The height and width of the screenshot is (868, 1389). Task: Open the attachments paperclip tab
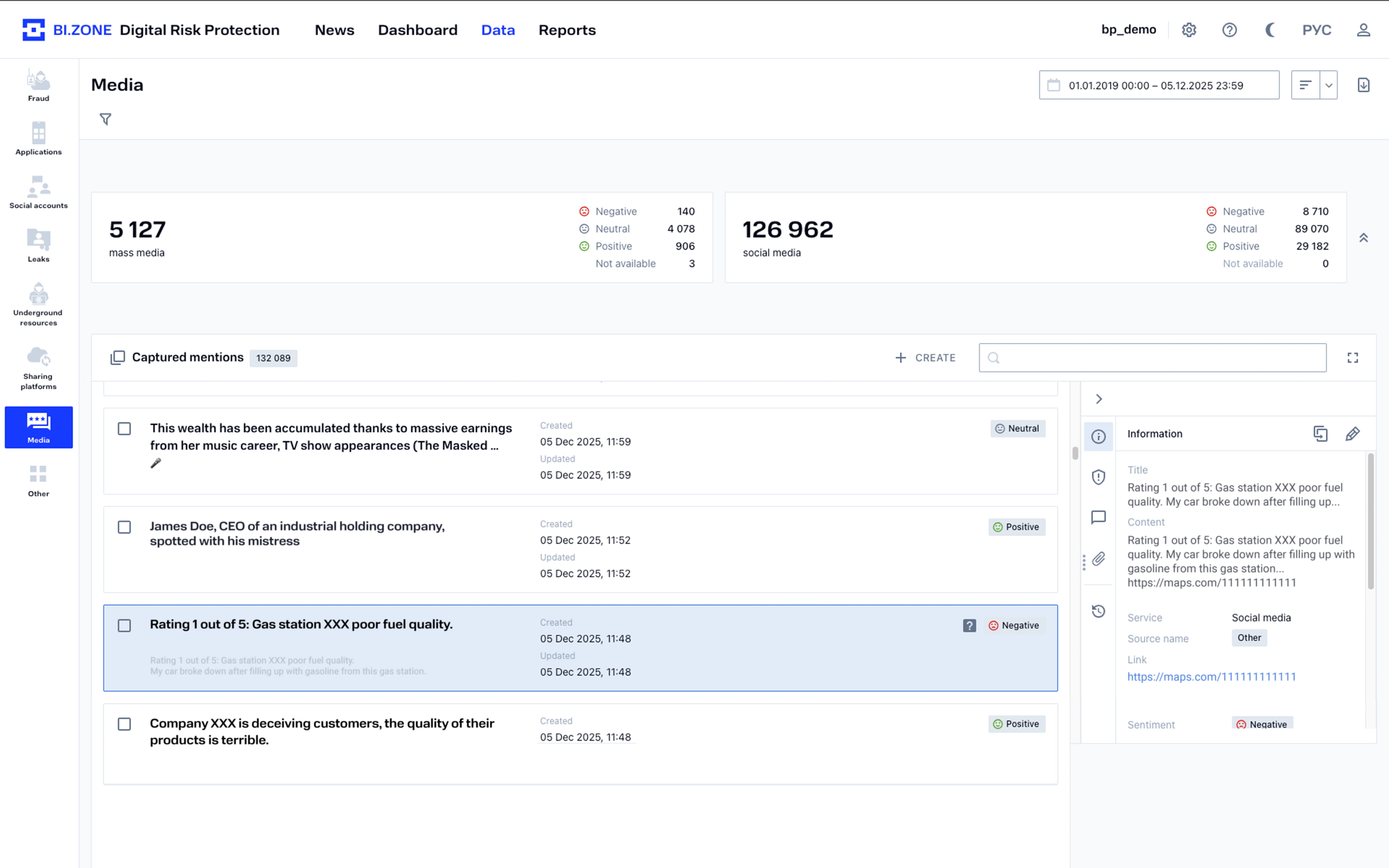tap(1098, 559)
